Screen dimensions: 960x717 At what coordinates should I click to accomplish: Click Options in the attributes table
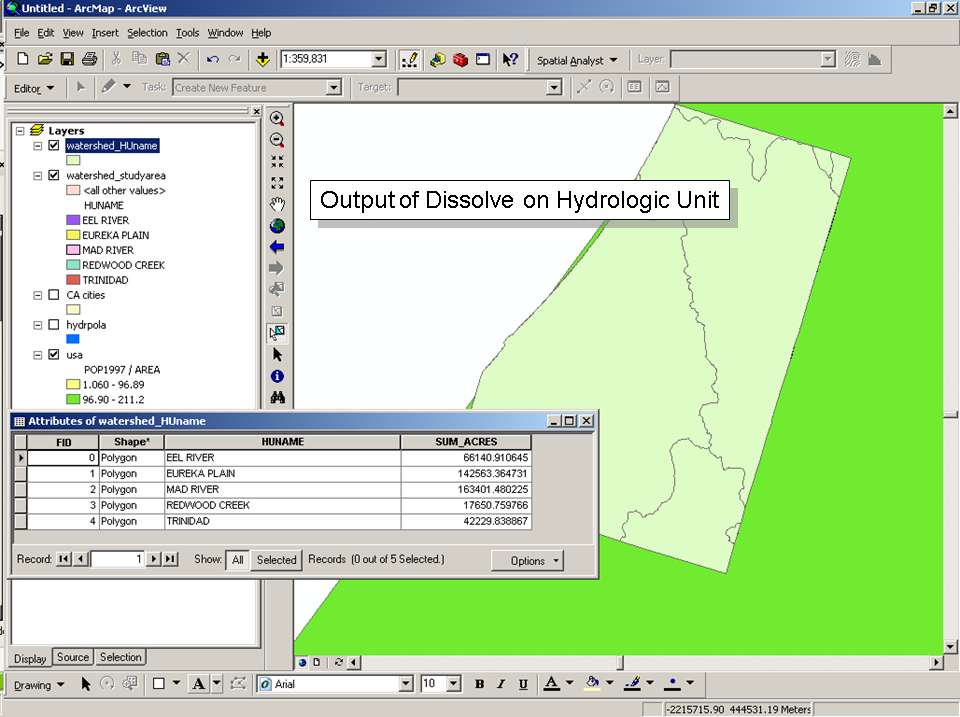click(527, 560)
